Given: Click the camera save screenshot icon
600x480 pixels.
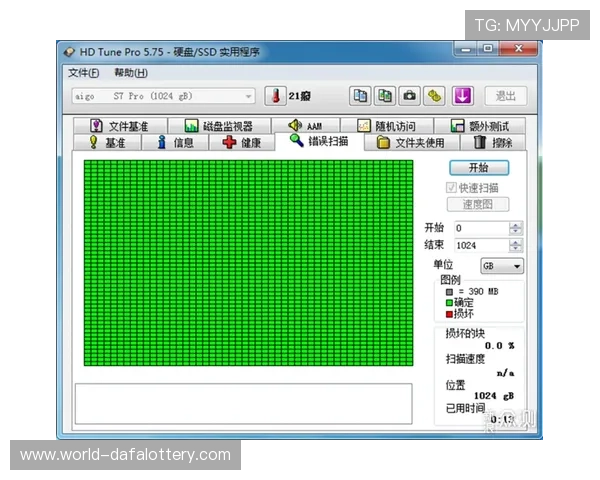Looking at the screenshot, I should point(409,96).
